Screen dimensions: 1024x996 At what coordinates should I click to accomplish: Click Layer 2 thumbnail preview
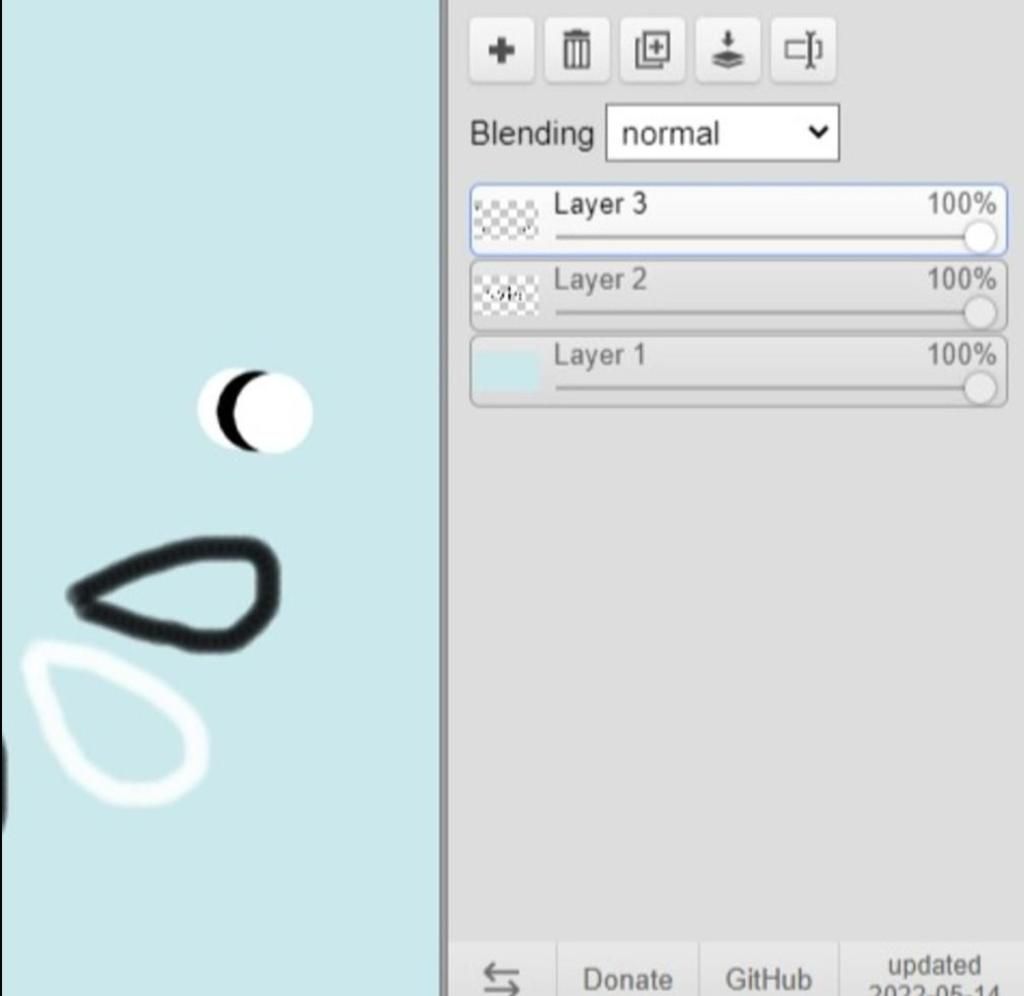click(x=507, y=295)
